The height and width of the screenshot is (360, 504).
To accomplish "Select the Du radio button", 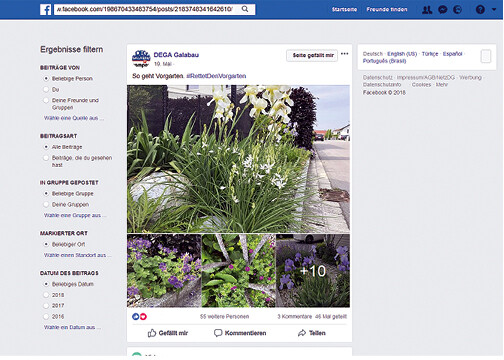I will (x=46, y=89).
